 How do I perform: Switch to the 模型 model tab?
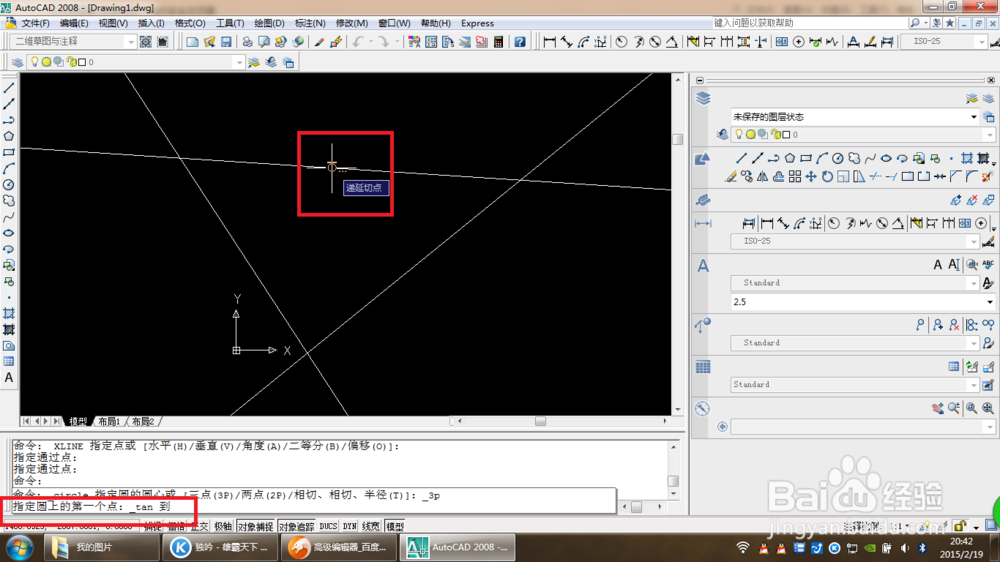[78, 422]
